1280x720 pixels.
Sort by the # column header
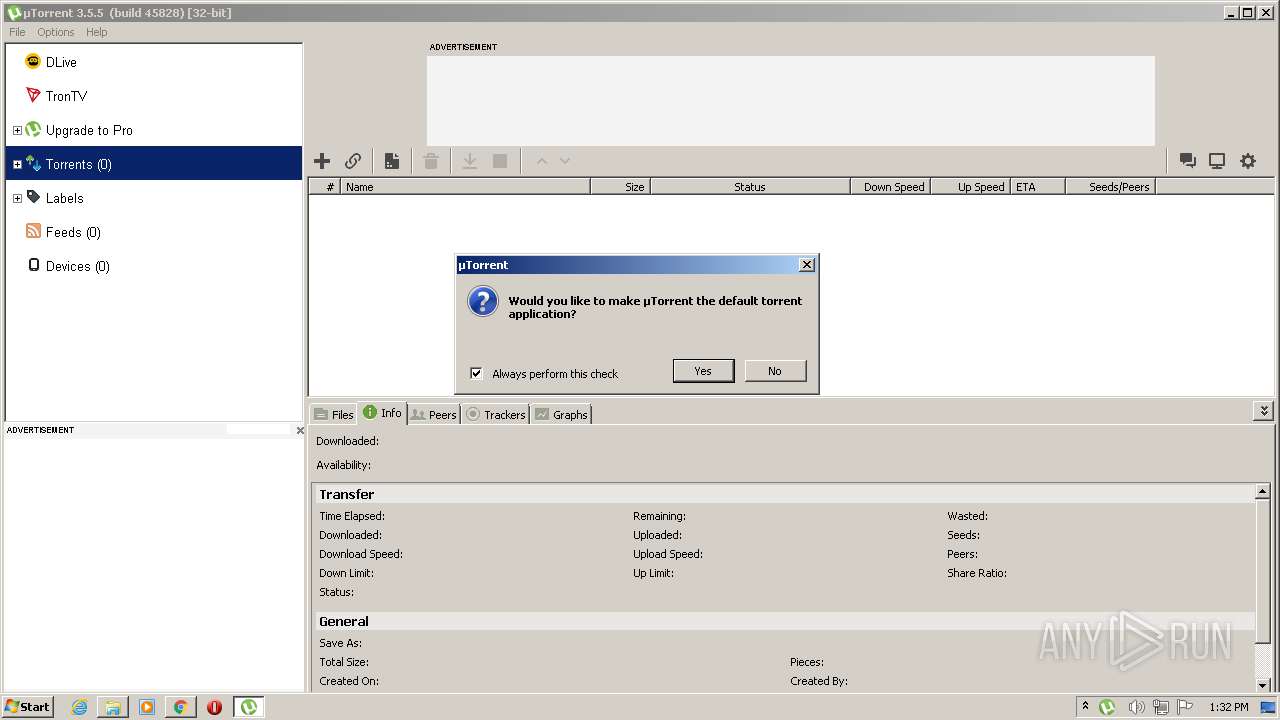(x=324, y=187)
